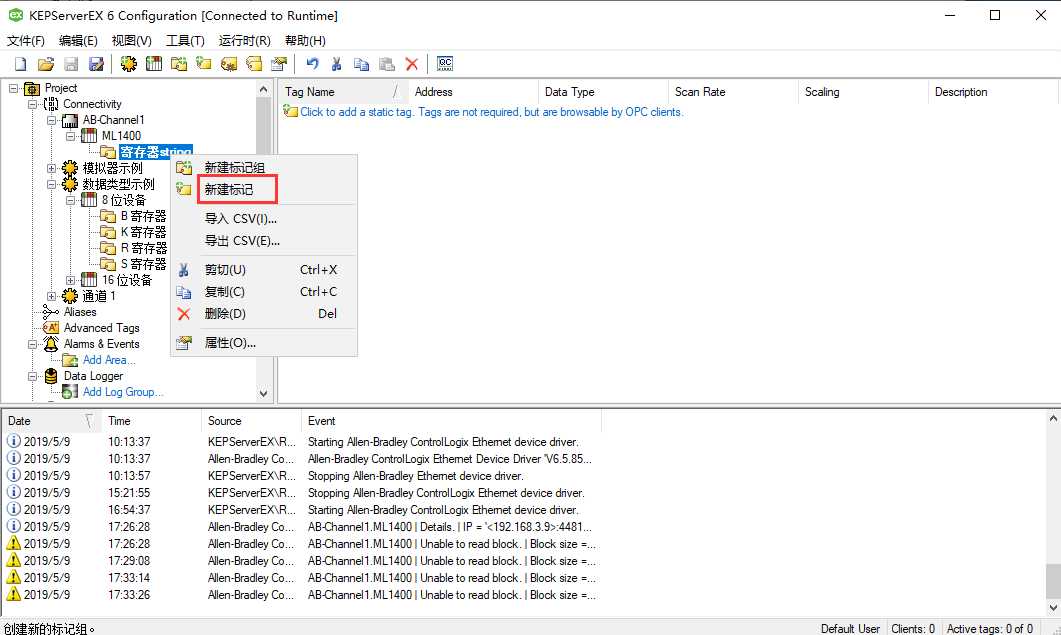Open the 运行时(R) menu
The height and width of the screenshot is (635, 1061).
pyautogui.click(x=244, y=41)
